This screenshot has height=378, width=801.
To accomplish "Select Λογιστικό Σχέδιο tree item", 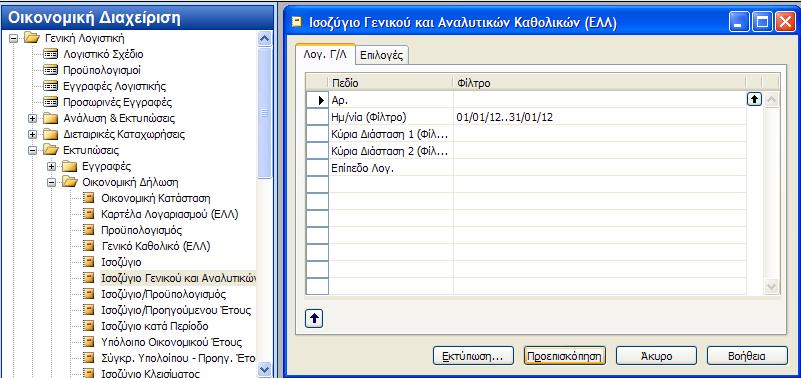I will click(x=103, y=54).
